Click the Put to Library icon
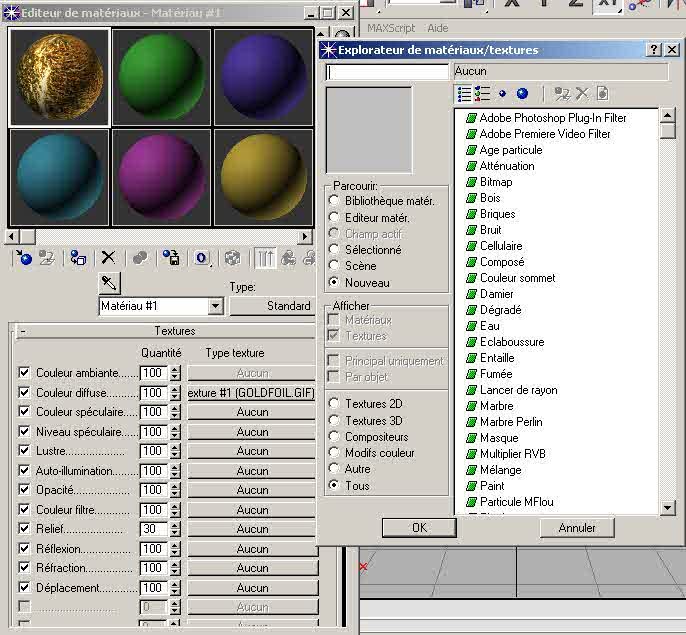The height and width of the screenshot is (635, 686). point(171,258)
